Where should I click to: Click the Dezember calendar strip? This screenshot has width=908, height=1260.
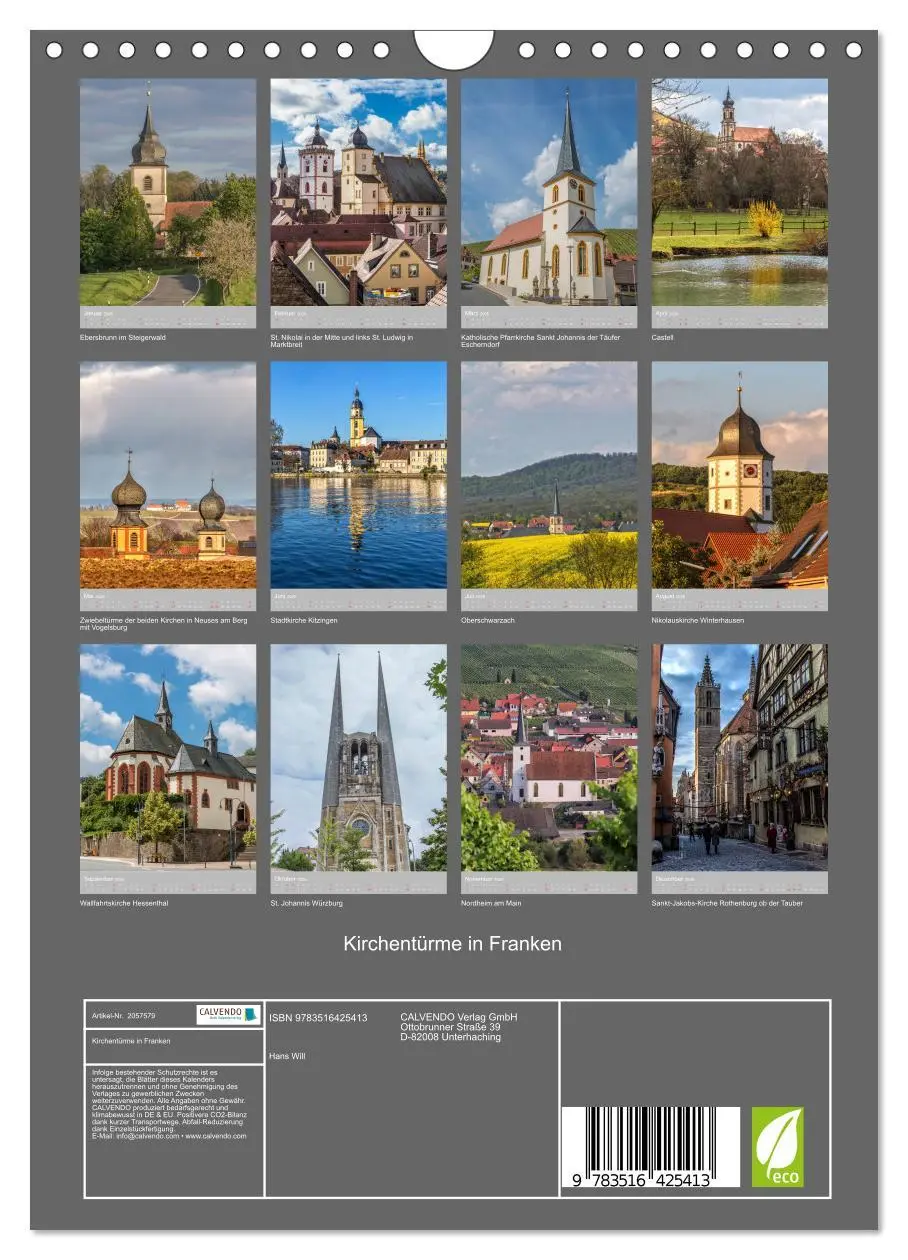tap(739, 882)
